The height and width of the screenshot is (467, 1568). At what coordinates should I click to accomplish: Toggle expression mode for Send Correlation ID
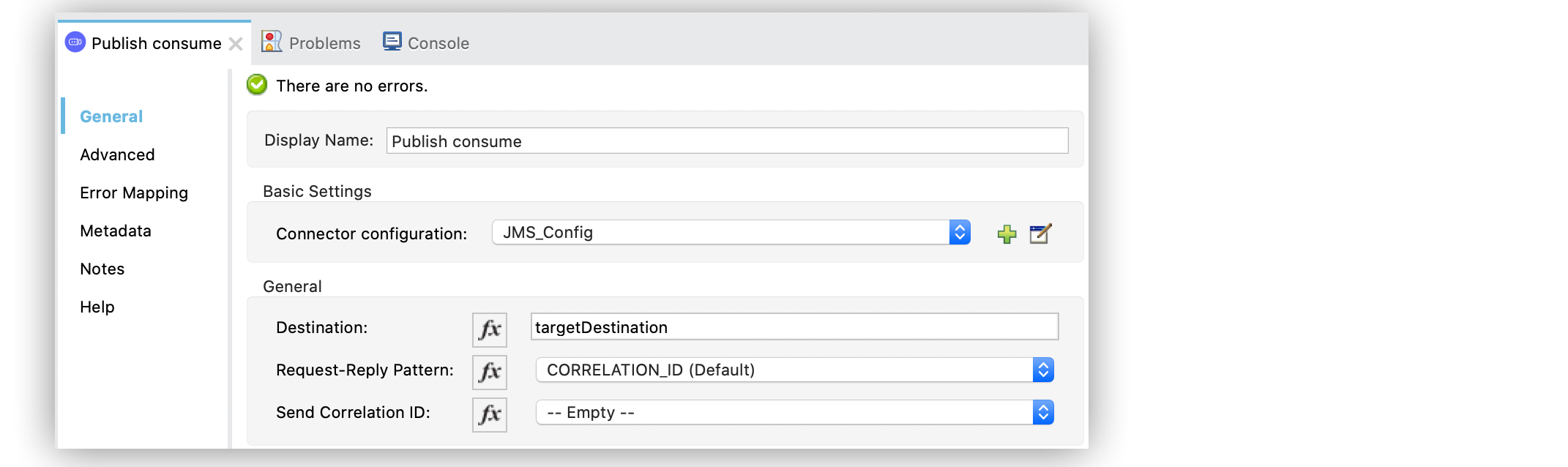489,414
